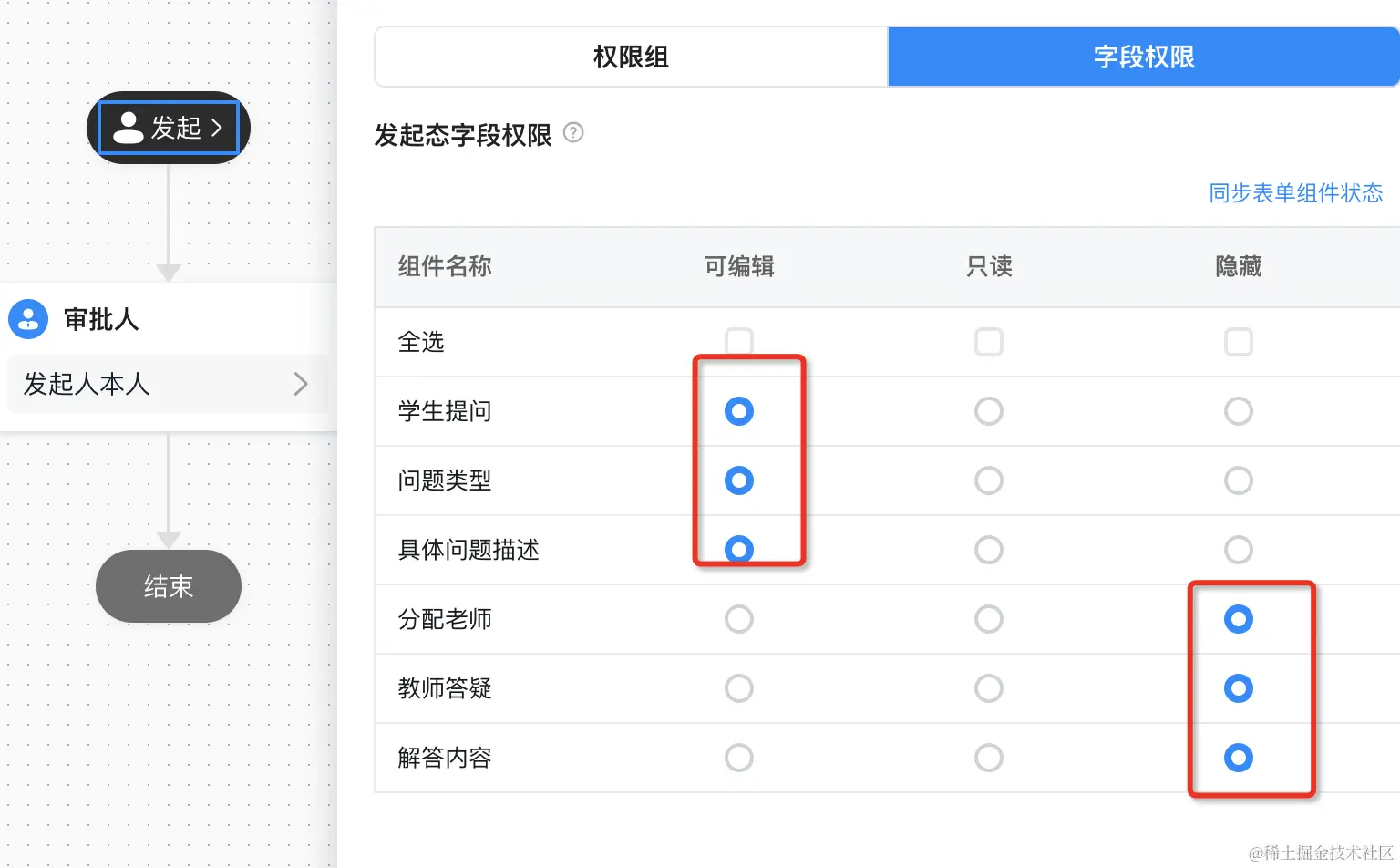Set 学生提问 to 只读
This screenshot has width=1400, height=868.
pos(989,411)
